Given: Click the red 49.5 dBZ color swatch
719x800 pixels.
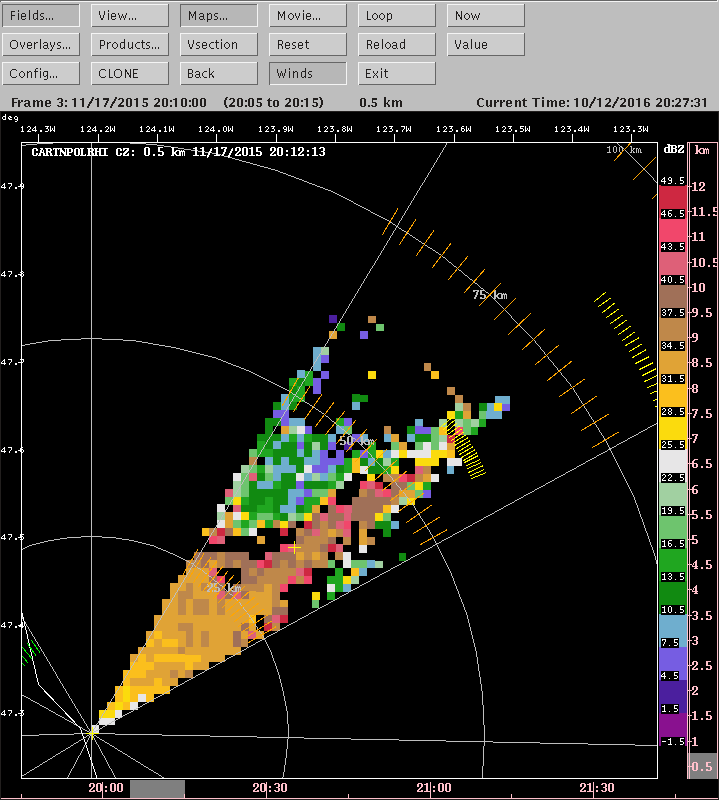Looking at the screenshot, I should [x=671, y=197].
